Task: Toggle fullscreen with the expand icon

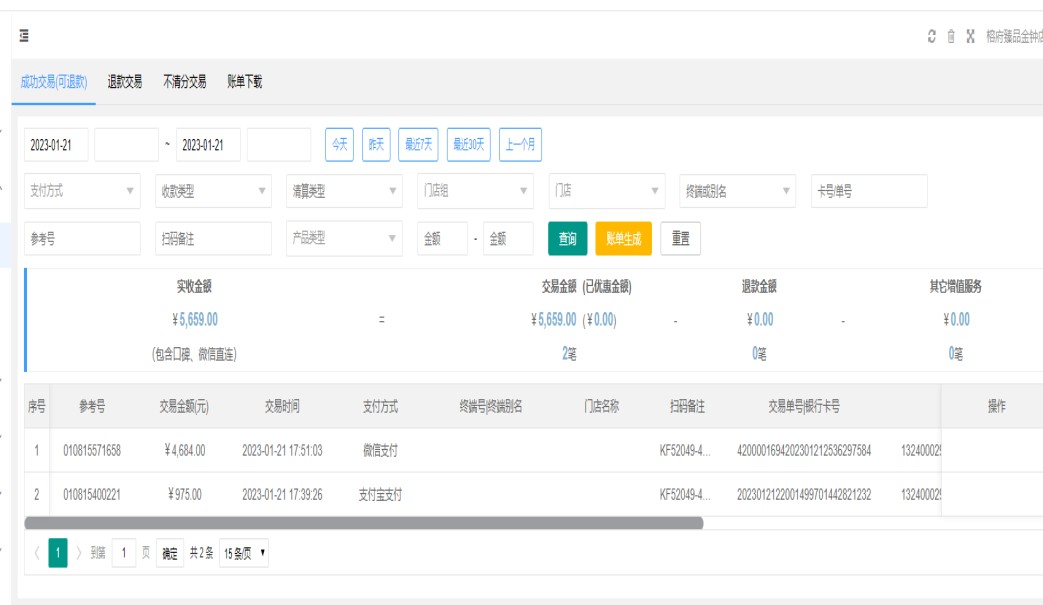Action: coord(970,36)
